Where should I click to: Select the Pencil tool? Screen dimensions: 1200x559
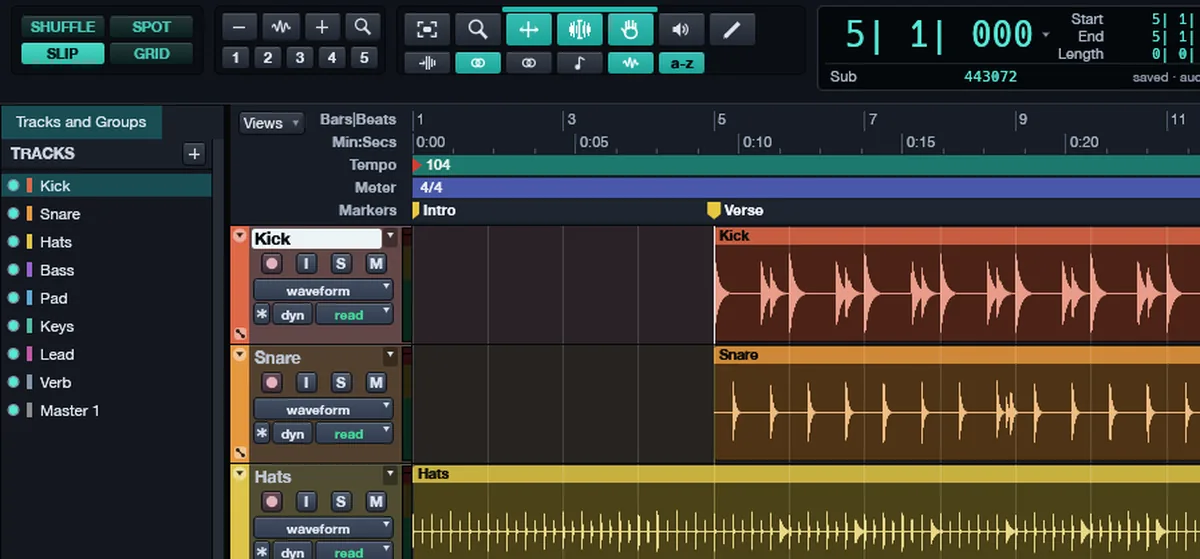click(x=732, y=30)
